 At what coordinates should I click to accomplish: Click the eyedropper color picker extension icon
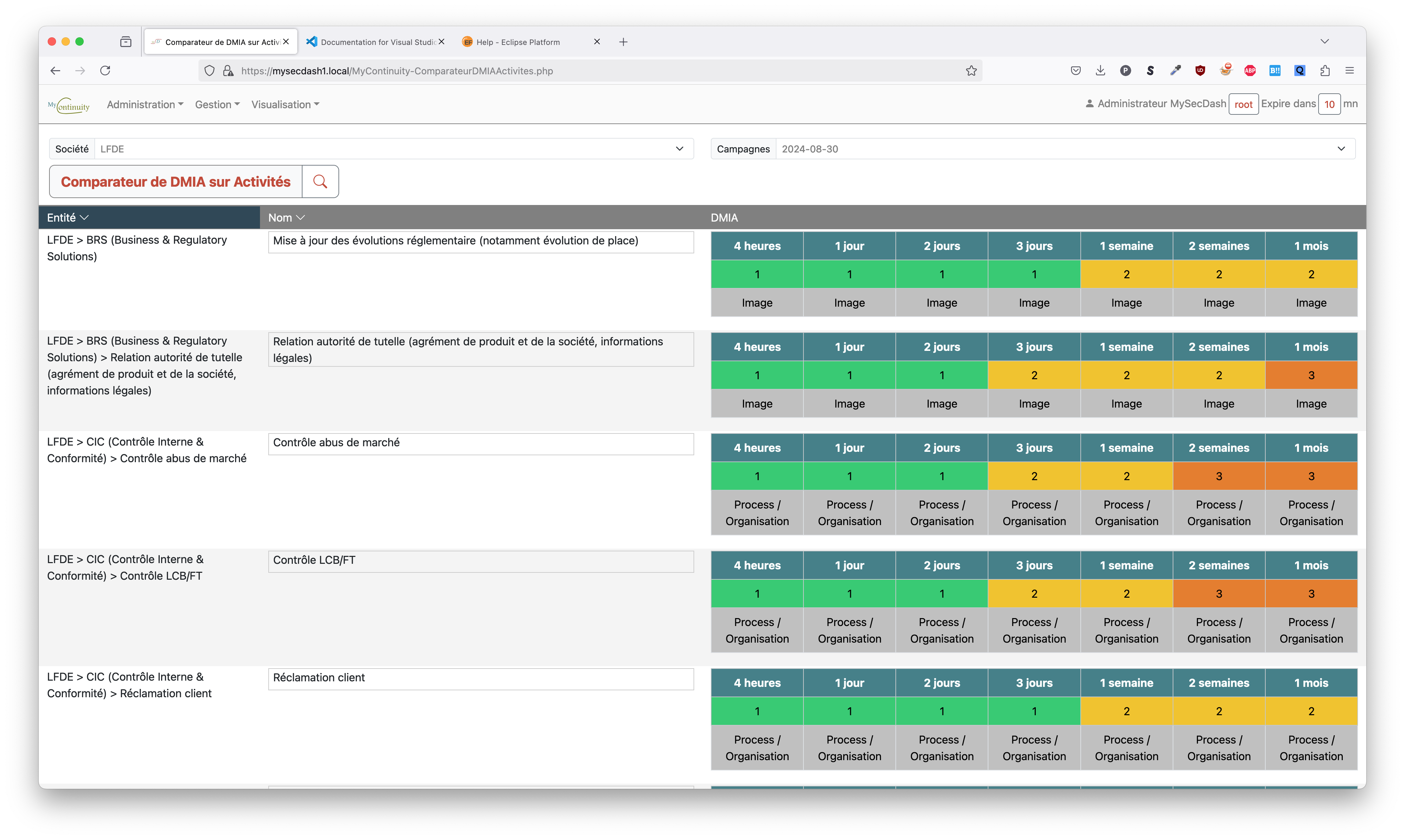pos(1175,71)
